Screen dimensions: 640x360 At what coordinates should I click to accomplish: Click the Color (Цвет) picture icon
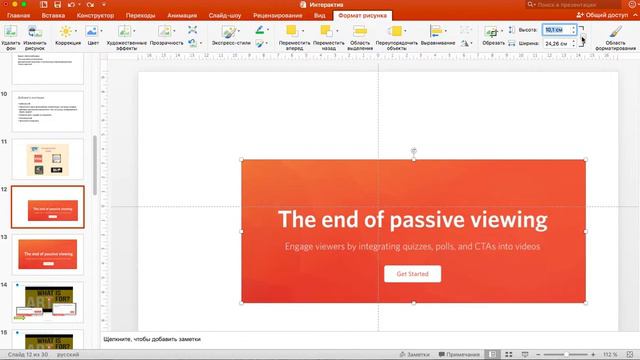91,31
